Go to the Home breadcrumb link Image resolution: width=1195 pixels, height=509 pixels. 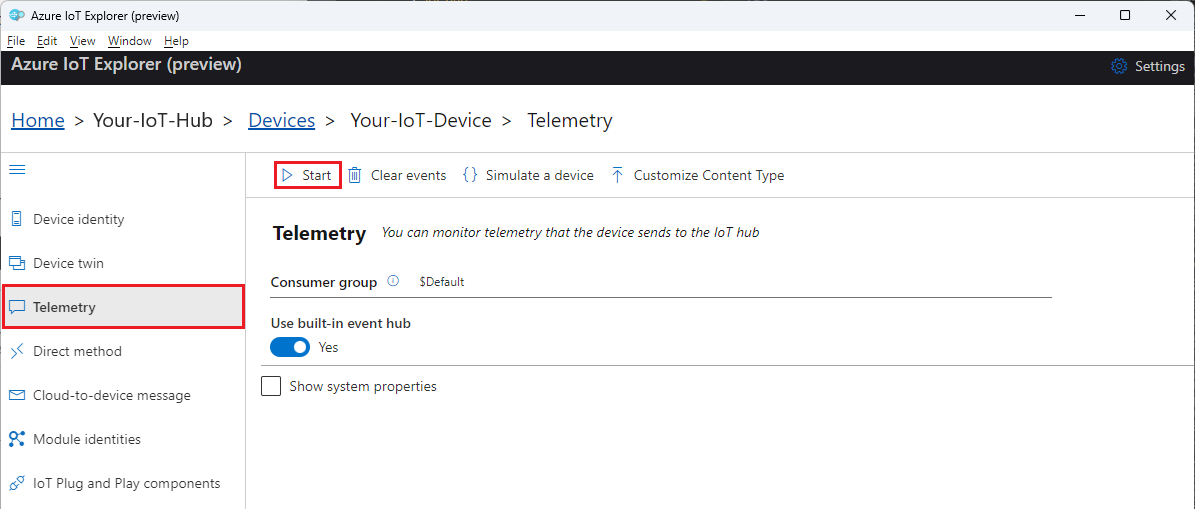[x=38, y=120]
